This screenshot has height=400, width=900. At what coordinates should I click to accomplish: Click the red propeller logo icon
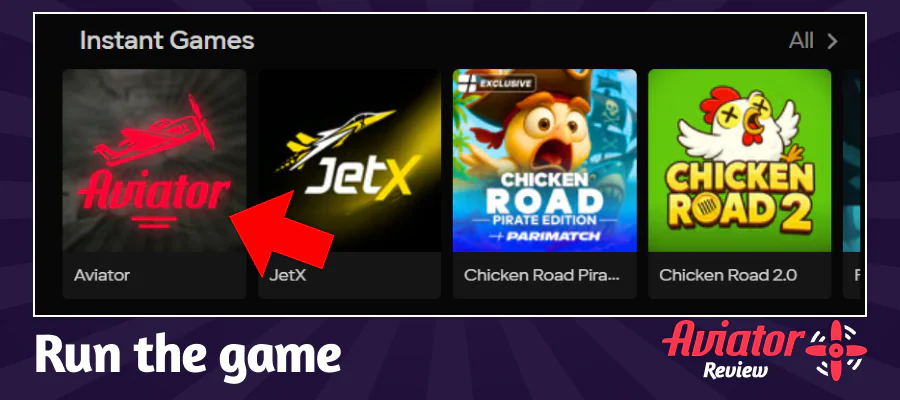pyautogui.click(x=836, y=350)
